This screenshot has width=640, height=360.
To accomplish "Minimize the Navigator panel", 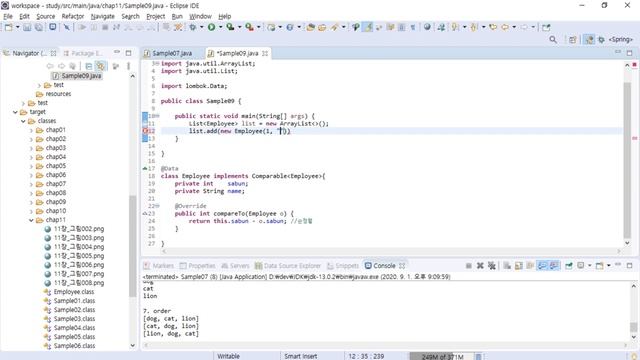I will (117, 53).
